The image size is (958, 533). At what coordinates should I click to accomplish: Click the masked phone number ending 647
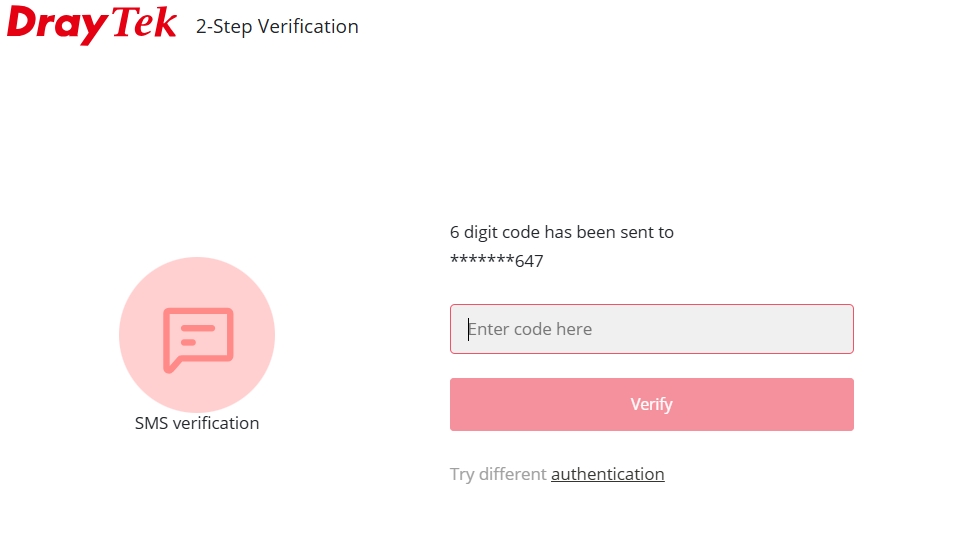497,261
